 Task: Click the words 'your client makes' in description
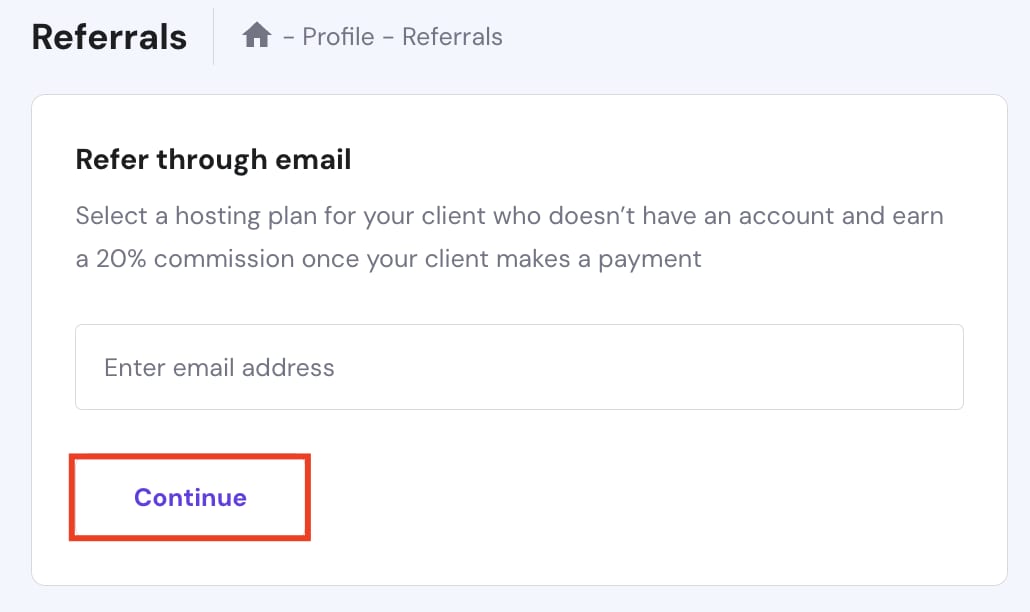pos(470,259)
